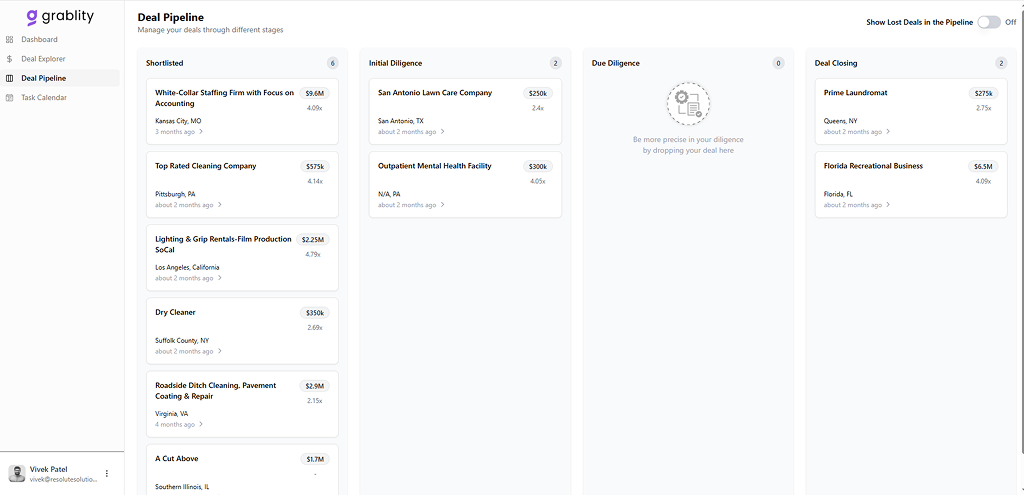Click the Dashboard sidebar icon
1024x495 pixels.
coord(10,40)
